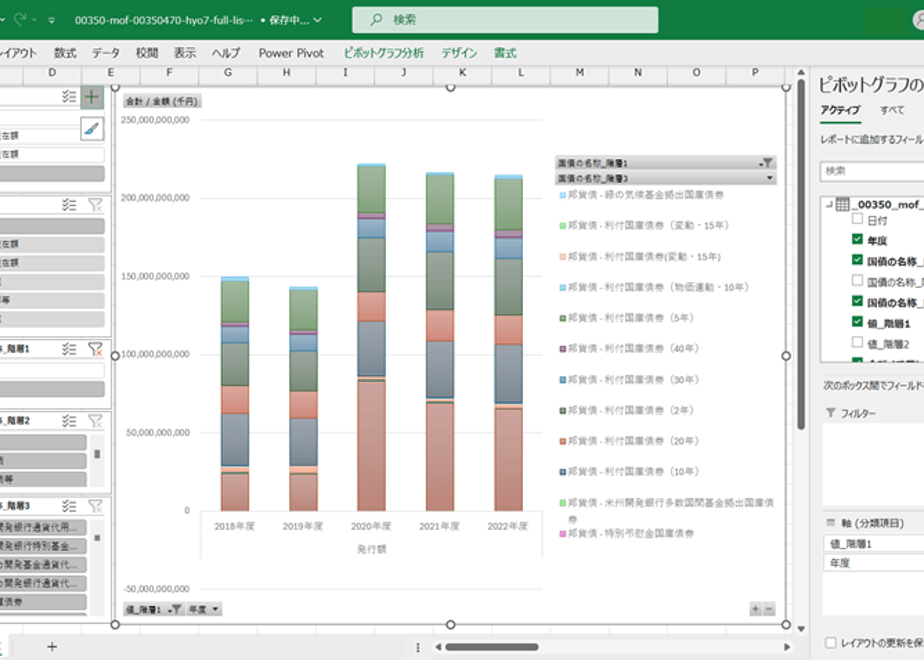Click the redo arrow in the quick access toolbar

(20, 19)
